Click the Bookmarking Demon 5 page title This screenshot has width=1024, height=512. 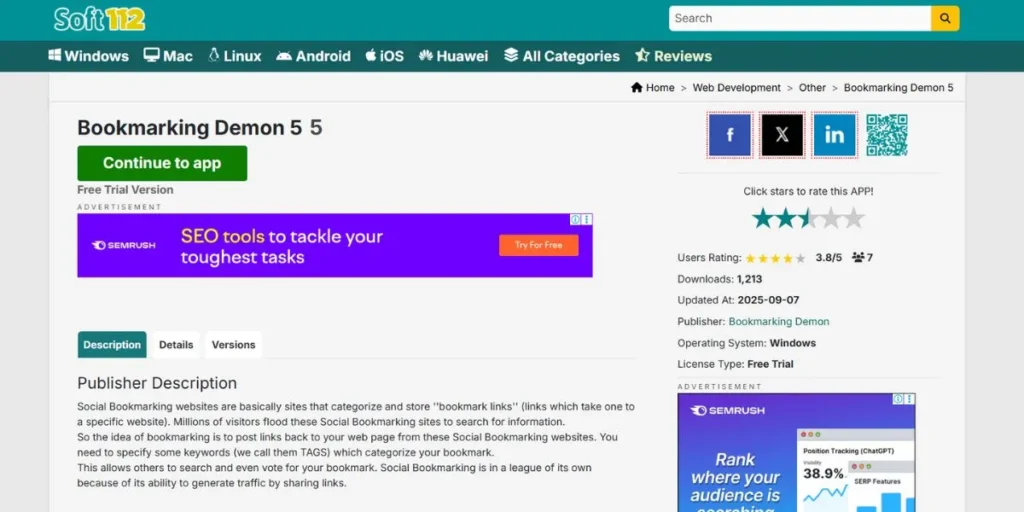click(x=200, y=128)
